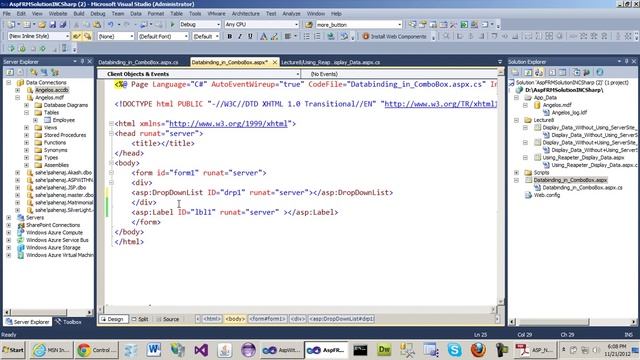
Task: Expand the Stored Procedures folder
Action: pos(27,135)
